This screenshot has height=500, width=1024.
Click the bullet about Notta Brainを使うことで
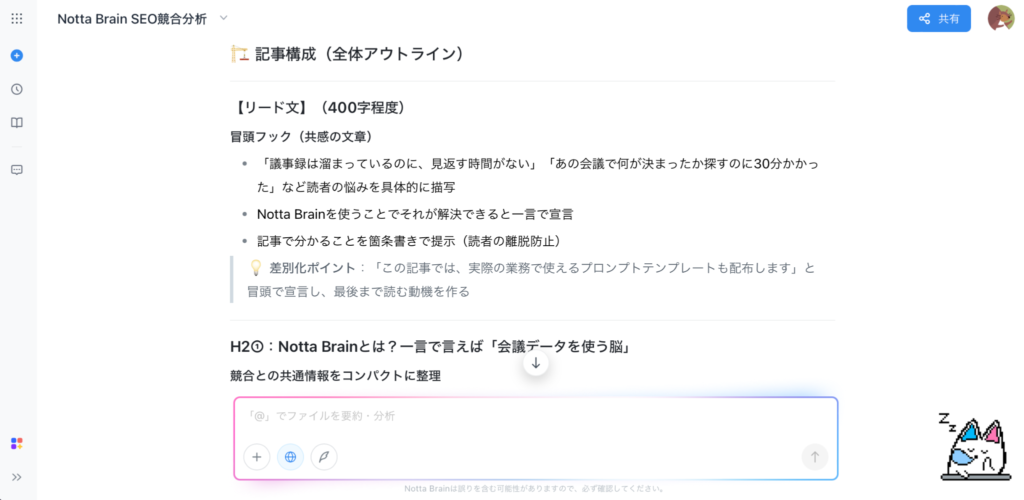click(415, 214)
